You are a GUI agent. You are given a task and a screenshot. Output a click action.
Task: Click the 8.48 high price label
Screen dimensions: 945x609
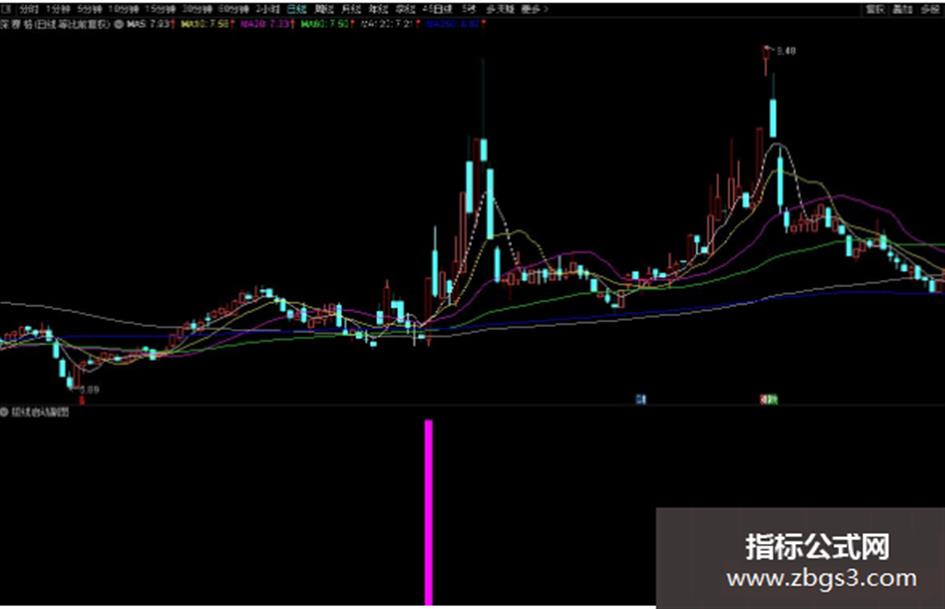[x=786, y=51]
